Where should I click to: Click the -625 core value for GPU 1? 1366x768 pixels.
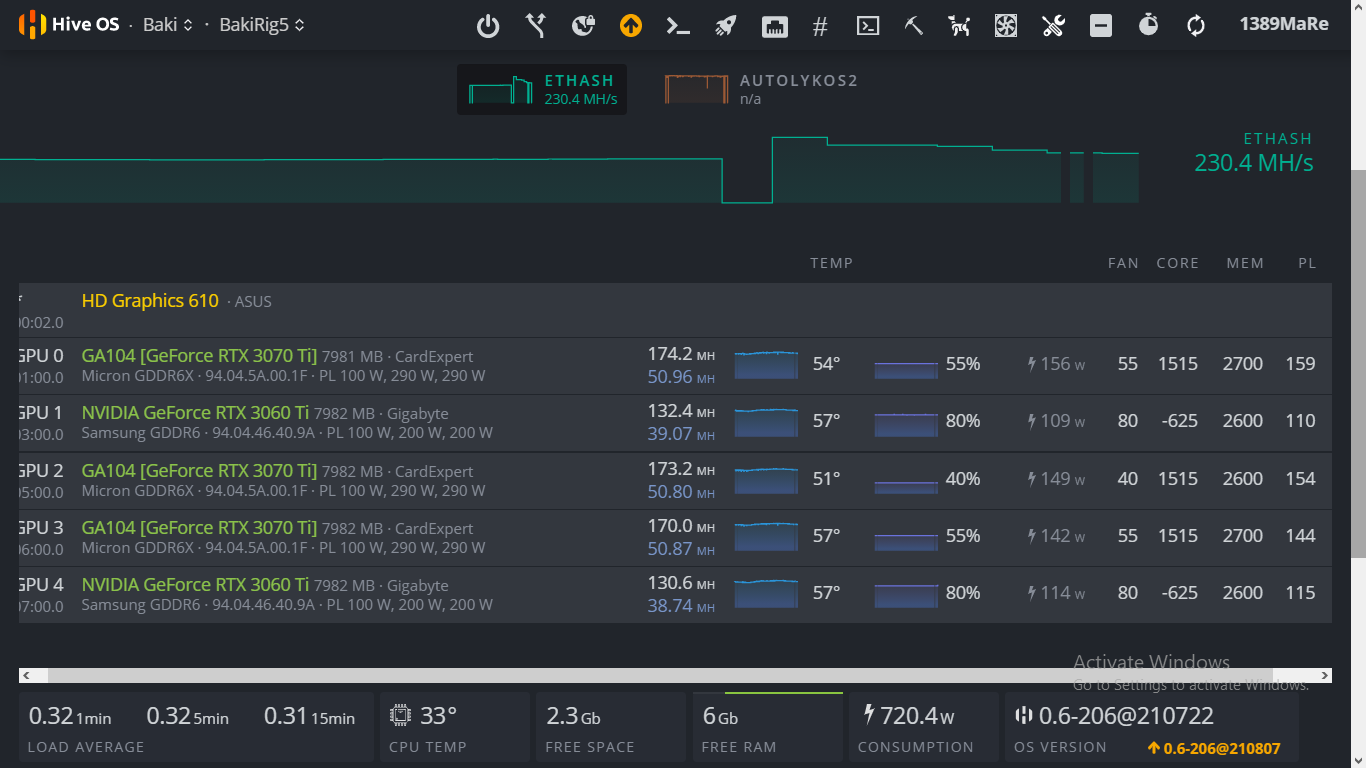click(x=1180, y=421)
